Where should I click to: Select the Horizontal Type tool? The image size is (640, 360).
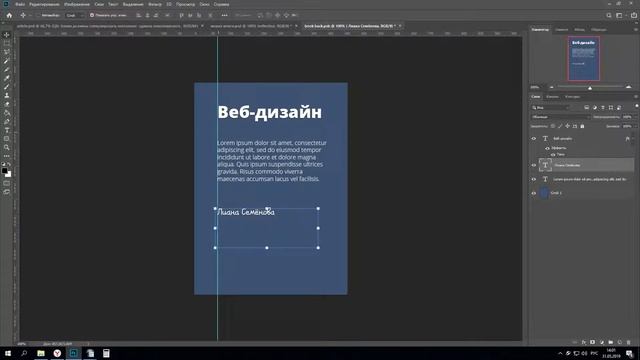pyautogui.click(x=7, y=130)
